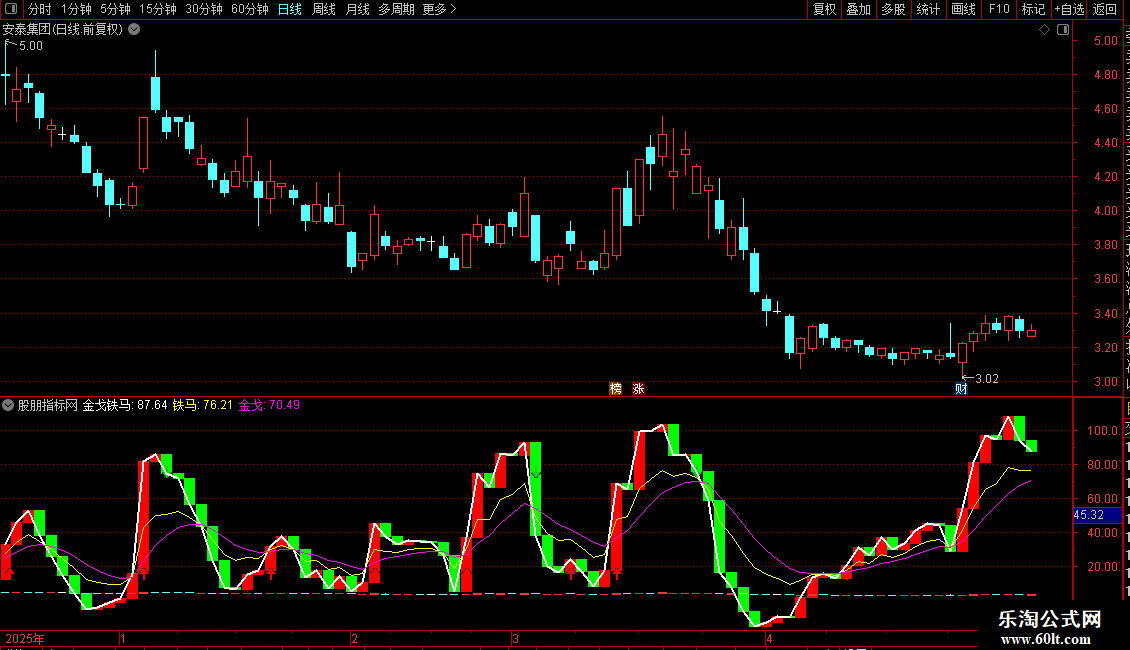Click the diamond icon above the price axis
The image size is (1130, 650).
(1044, 30)
